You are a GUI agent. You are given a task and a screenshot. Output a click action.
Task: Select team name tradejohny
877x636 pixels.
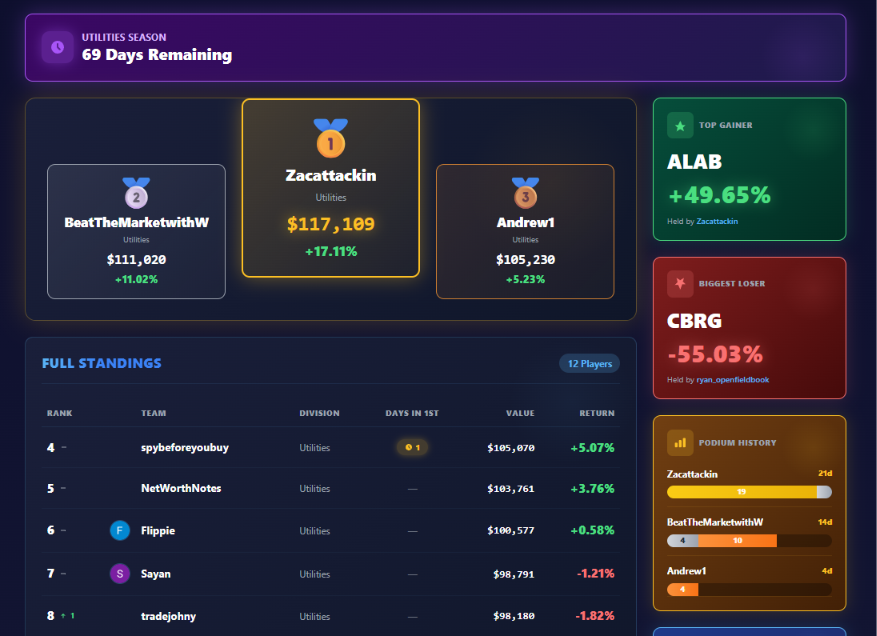click(168, 616)
